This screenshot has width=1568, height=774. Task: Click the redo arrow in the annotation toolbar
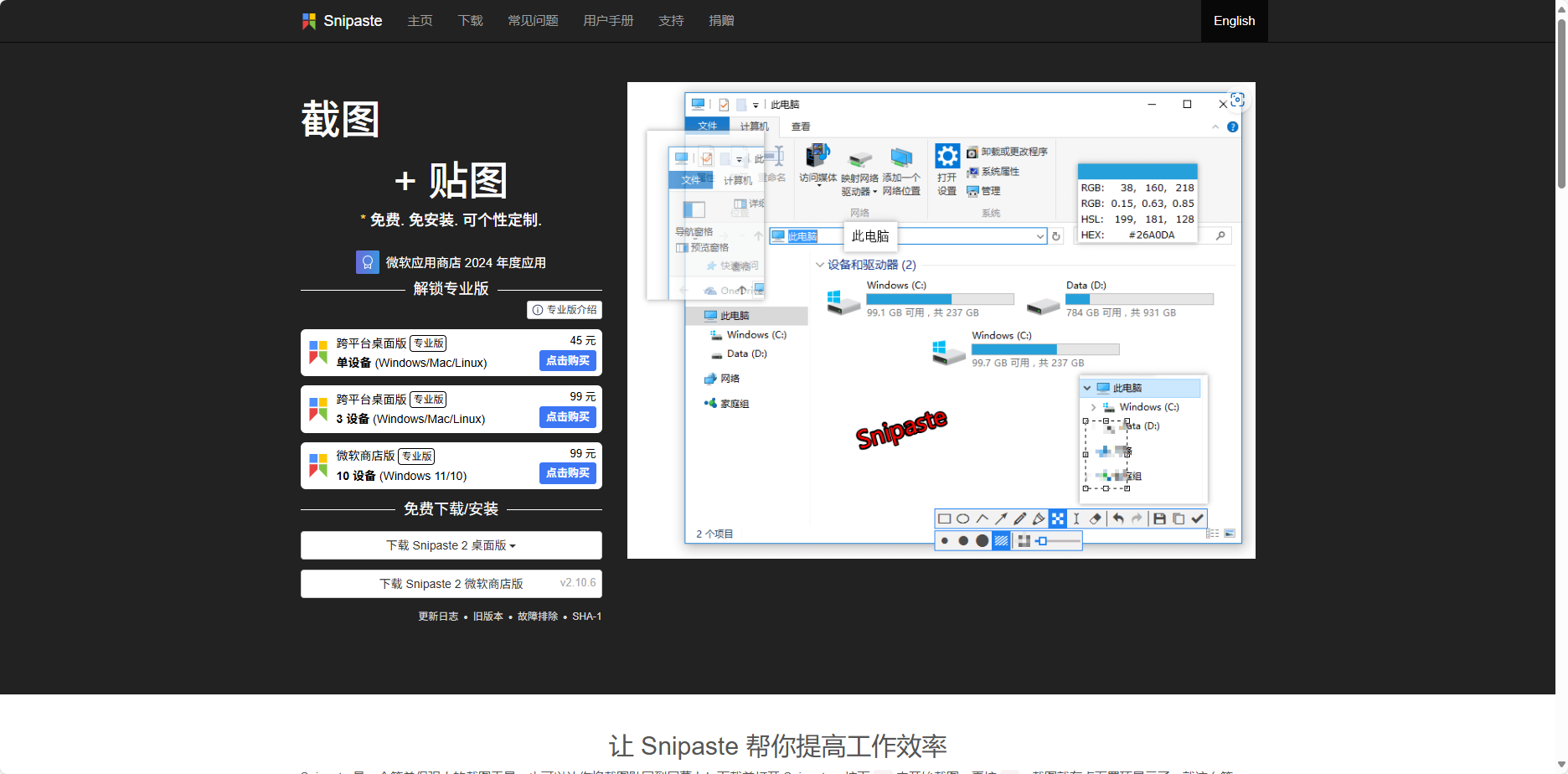coord(1137,519)
